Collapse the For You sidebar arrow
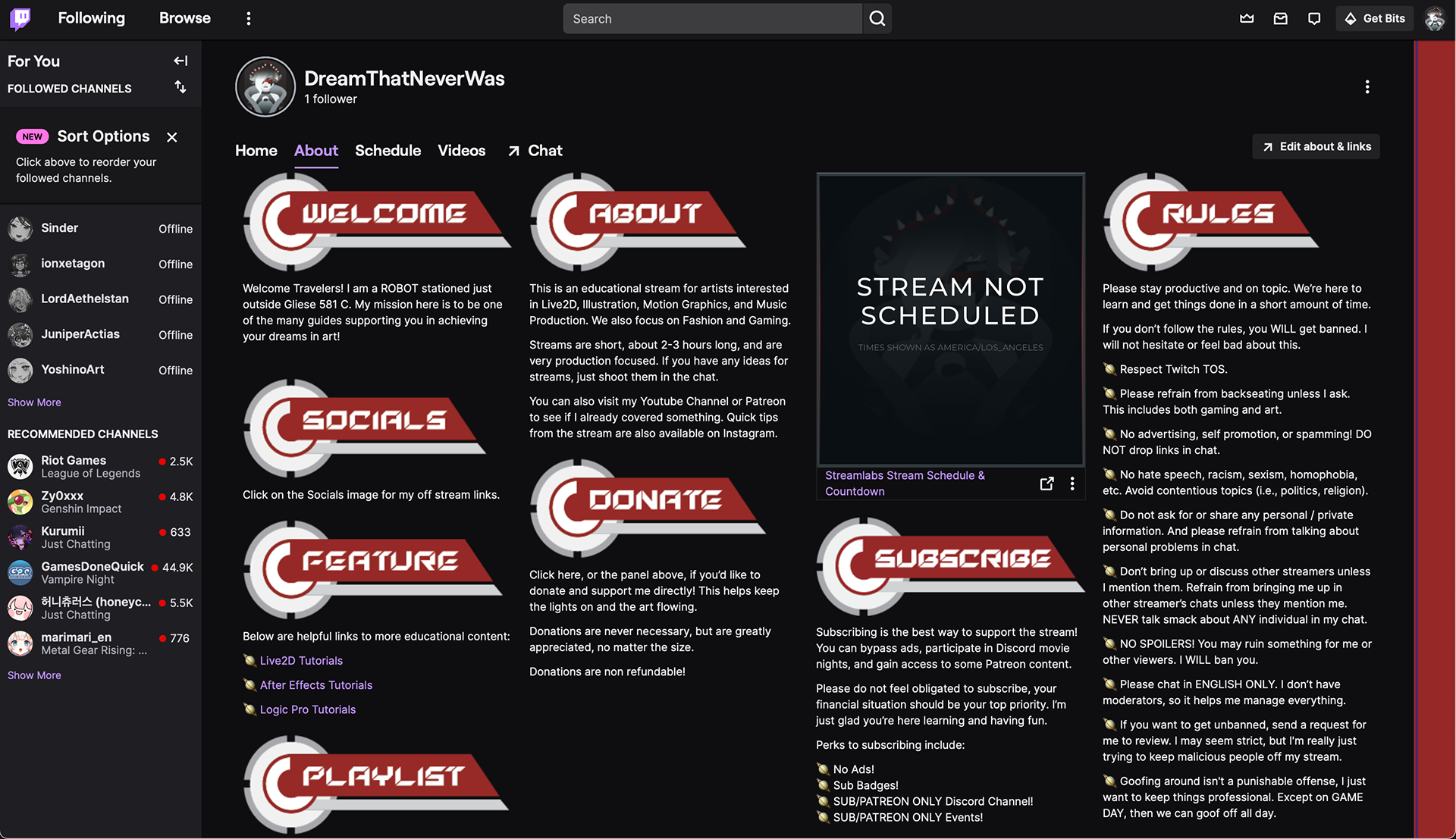Image resolution: width=1456 pixels, height=839 pixels. point(180,61)
